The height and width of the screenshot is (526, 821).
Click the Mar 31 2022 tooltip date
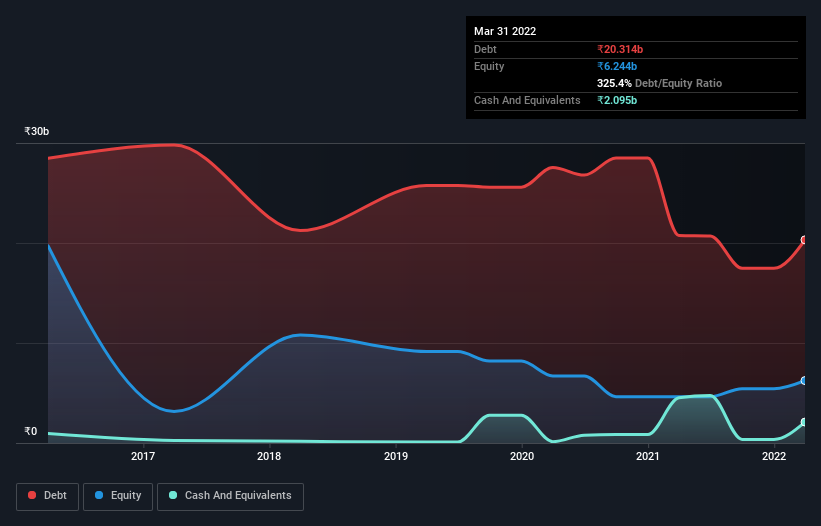[x=505, y=31]
